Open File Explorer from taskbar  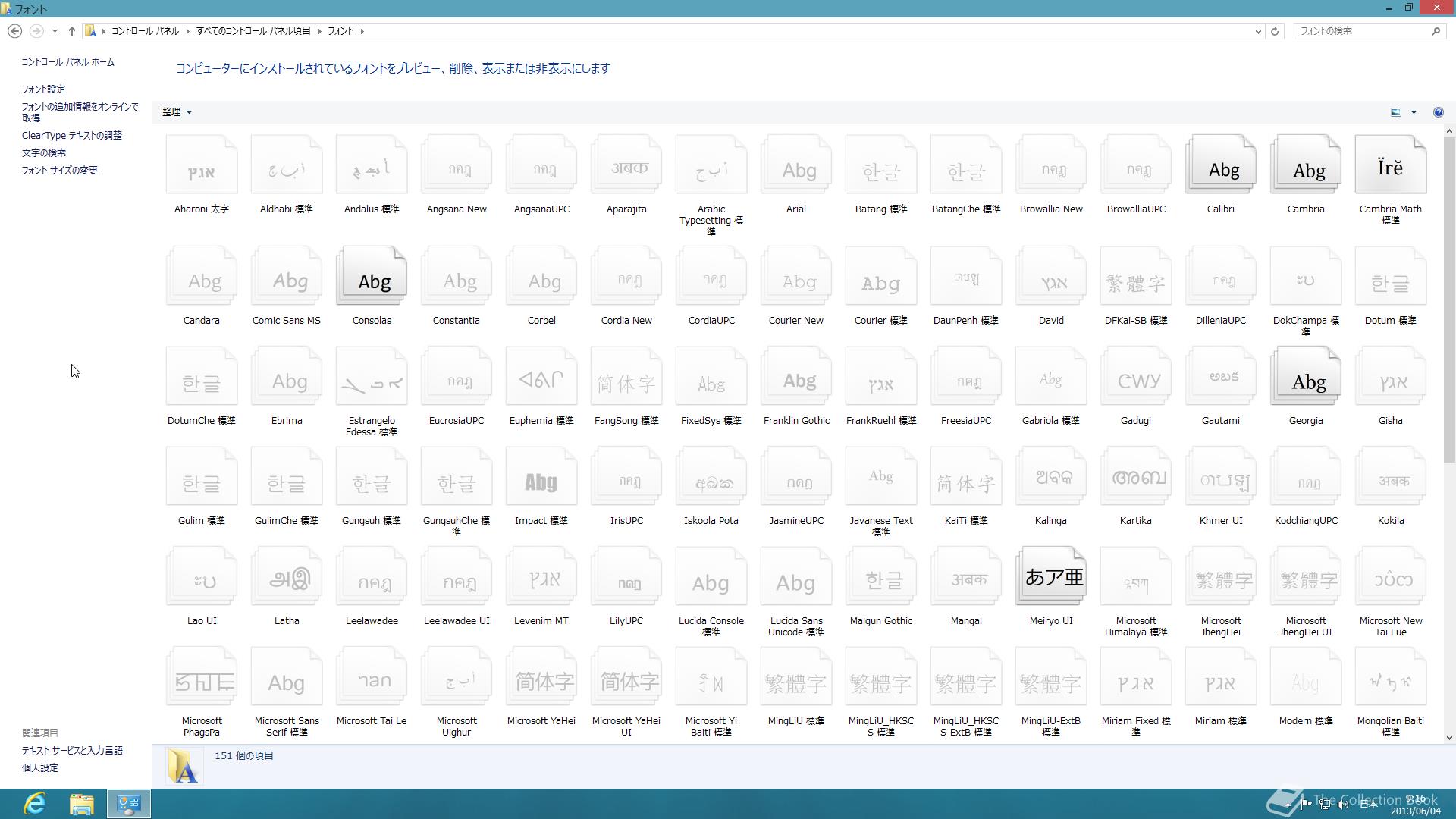click(82, 804)
